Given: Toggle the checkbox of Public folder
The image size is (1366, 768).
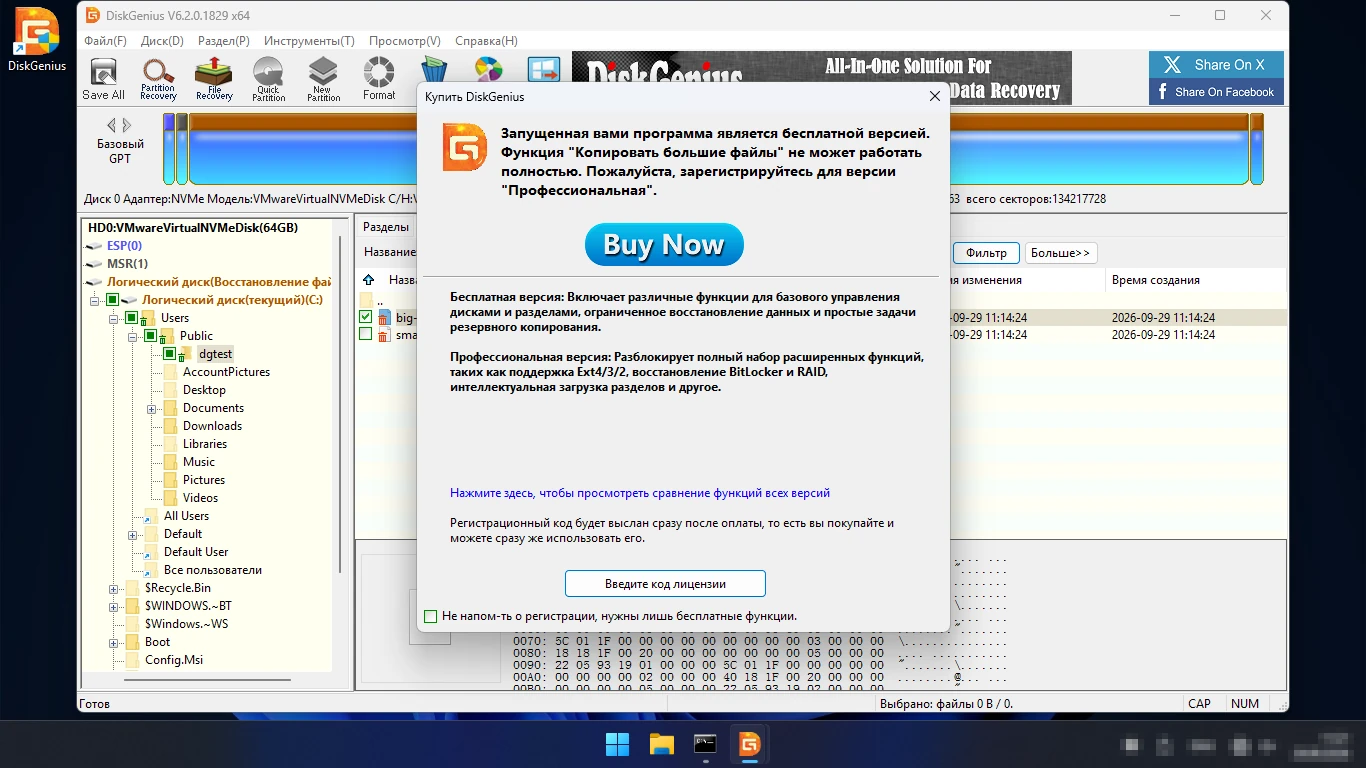Looking at the screenshot, I should pos(150,336).
